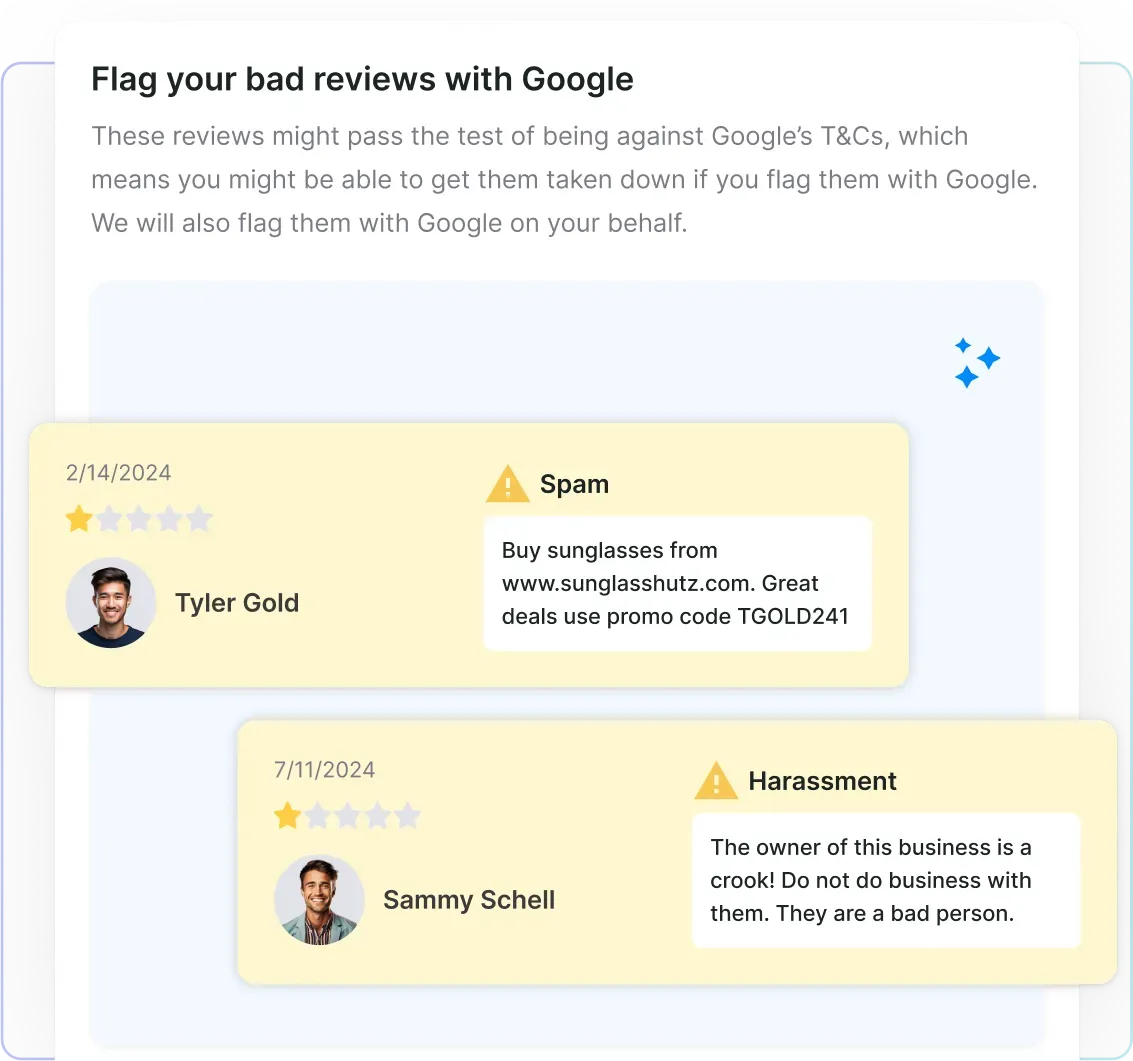Click the Spam warning triangle icon
Viewport: 1133px width, 1061px height.
pos(507,484)
